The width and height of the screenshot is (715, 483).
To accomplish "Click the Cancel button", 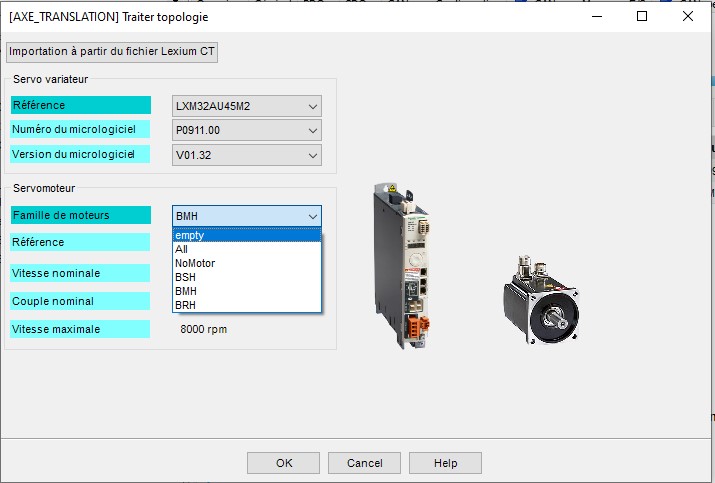I will click(x=364, y=463).
